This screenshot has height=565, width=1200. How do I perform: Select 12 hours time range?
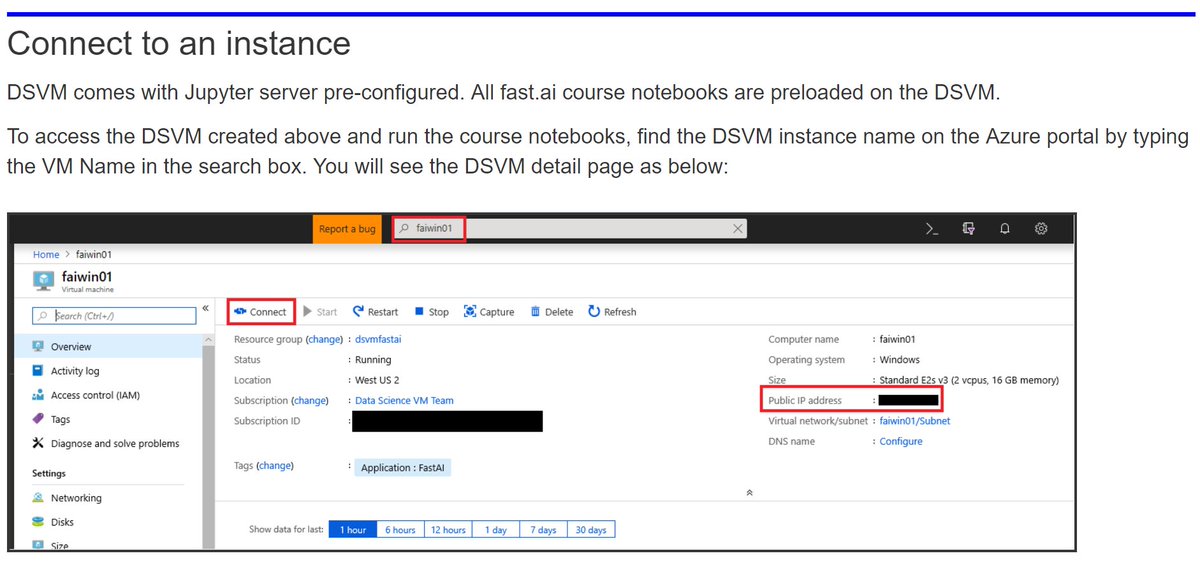point(447,530)
